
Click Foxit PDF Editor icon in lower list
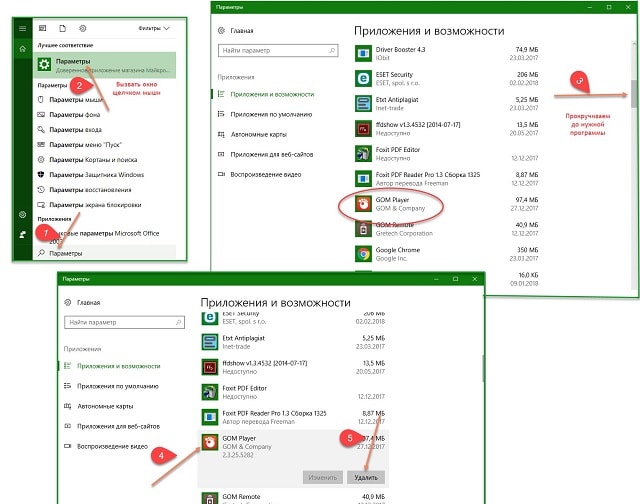point(210,392)
